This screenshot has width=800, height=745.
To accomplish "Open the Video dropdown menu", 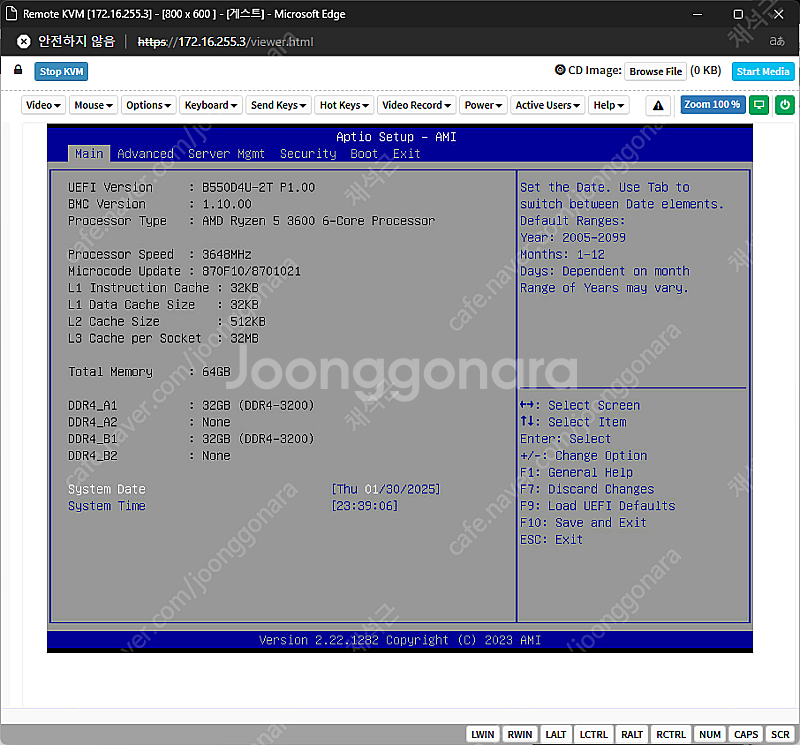I will (x=43, y=105).
